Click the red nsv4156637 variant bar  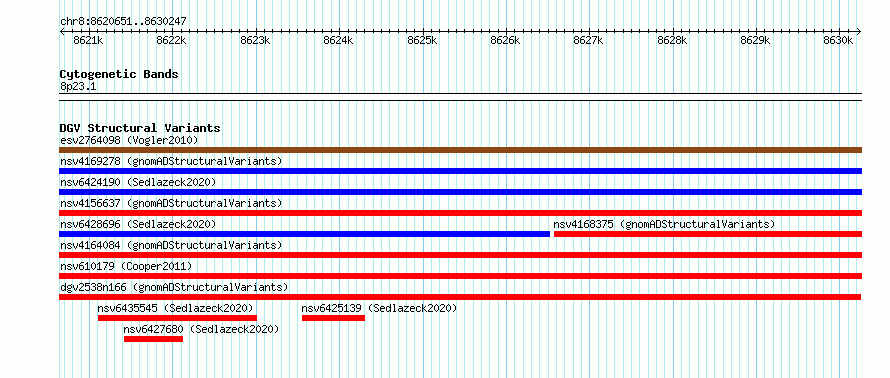[x=460, y=213]
